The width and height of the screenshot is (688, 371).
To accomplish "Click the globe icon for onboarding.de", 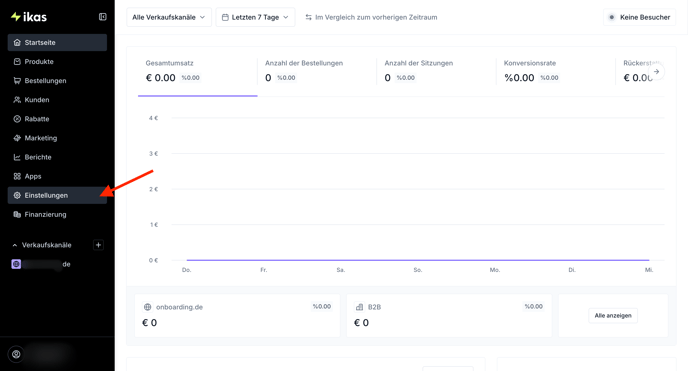I will pyautogui.click(x=147, y=307).
